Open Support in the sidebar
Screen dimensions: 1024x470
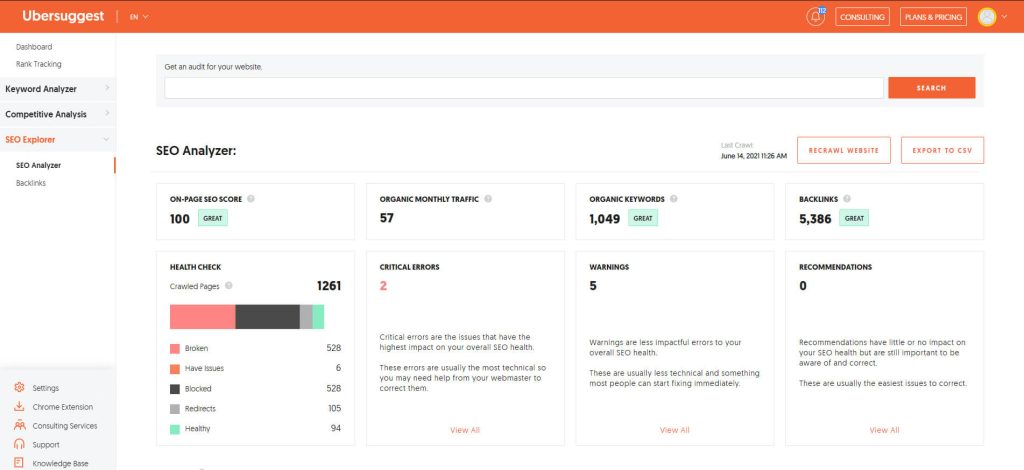click(x=46, y=445)
